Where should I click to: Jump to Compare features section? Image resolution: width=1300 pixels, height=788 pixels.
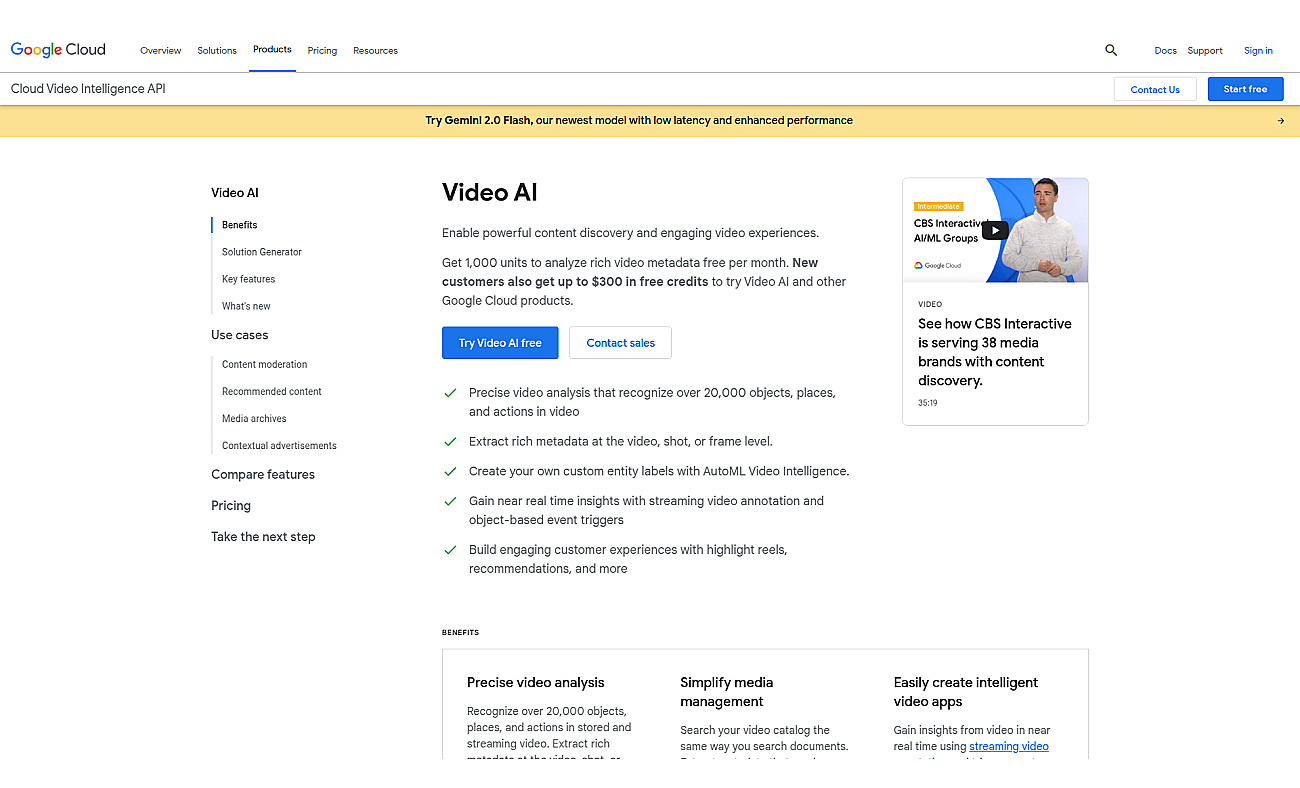(263, 475)
